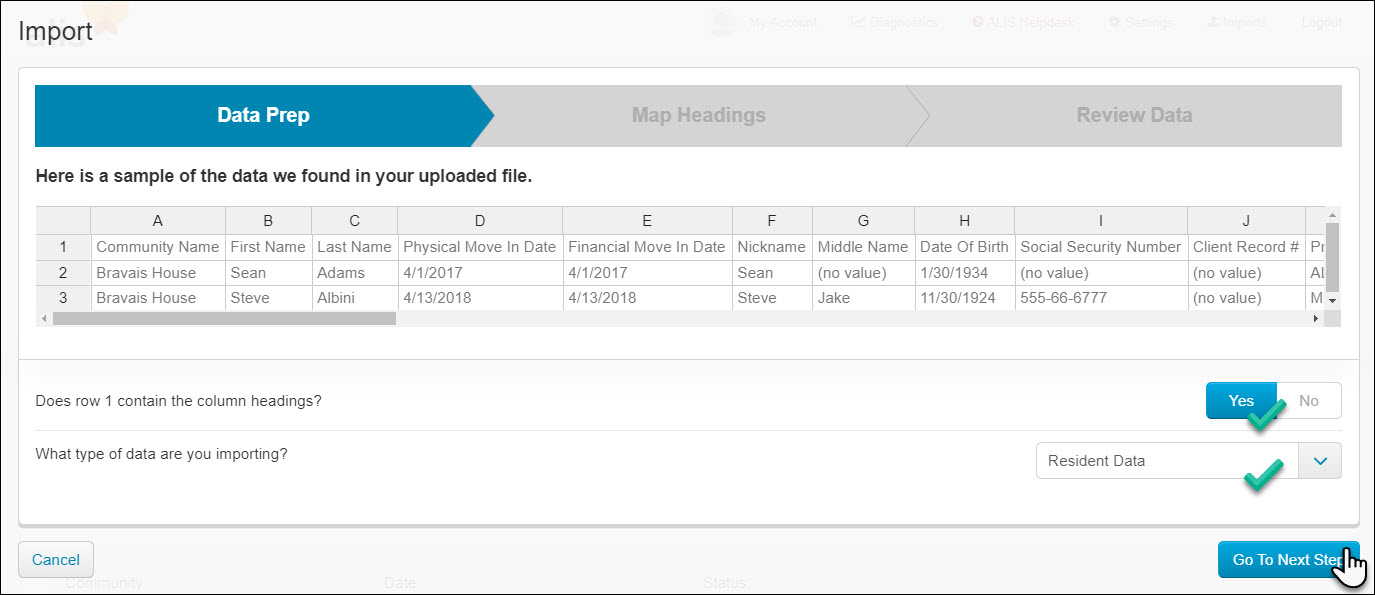Select row 2 header in table
Viewport: 1375px width, 595px height.
[x=63, y=273]
